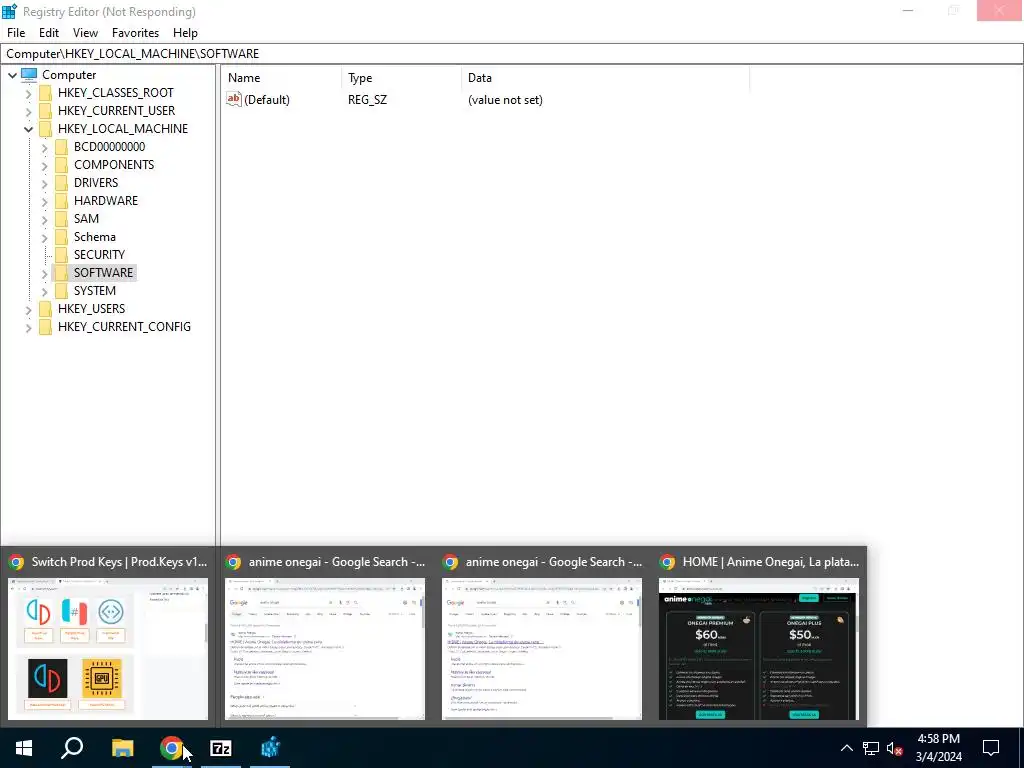Click the muted volume tray icon
1024x768 pixels.
pyautogui.click(x=894, y=748)
